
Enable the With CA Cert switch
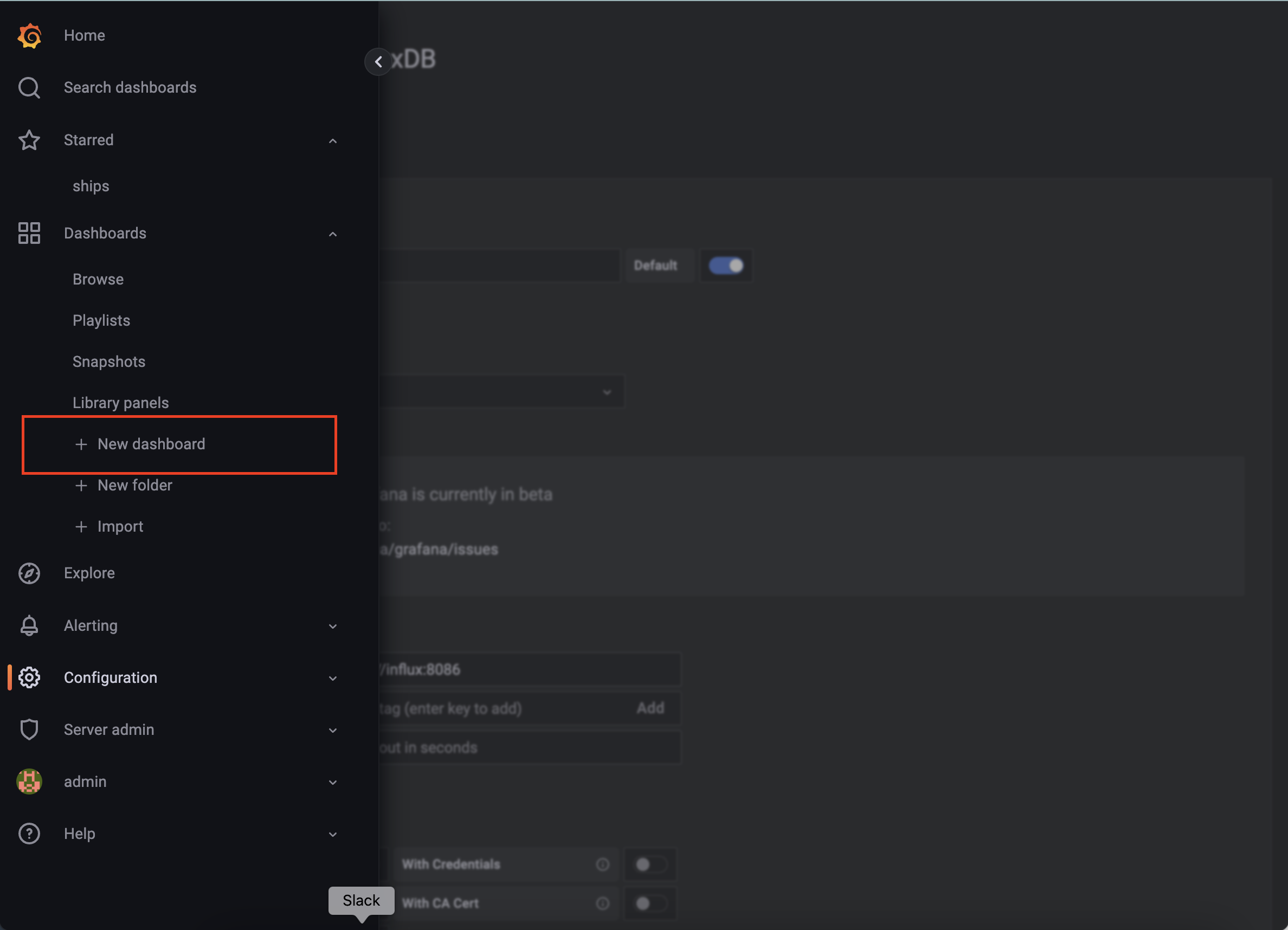click(x=649, y=903)
